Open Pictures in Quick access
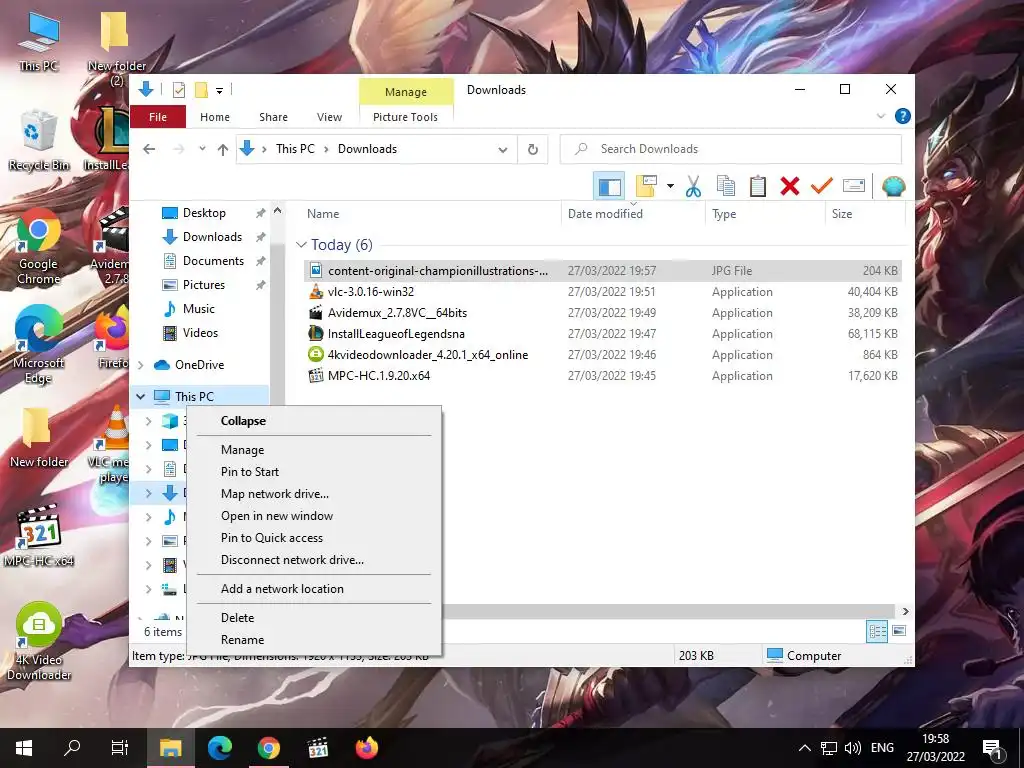1024x768 pixels. (204, 285)
